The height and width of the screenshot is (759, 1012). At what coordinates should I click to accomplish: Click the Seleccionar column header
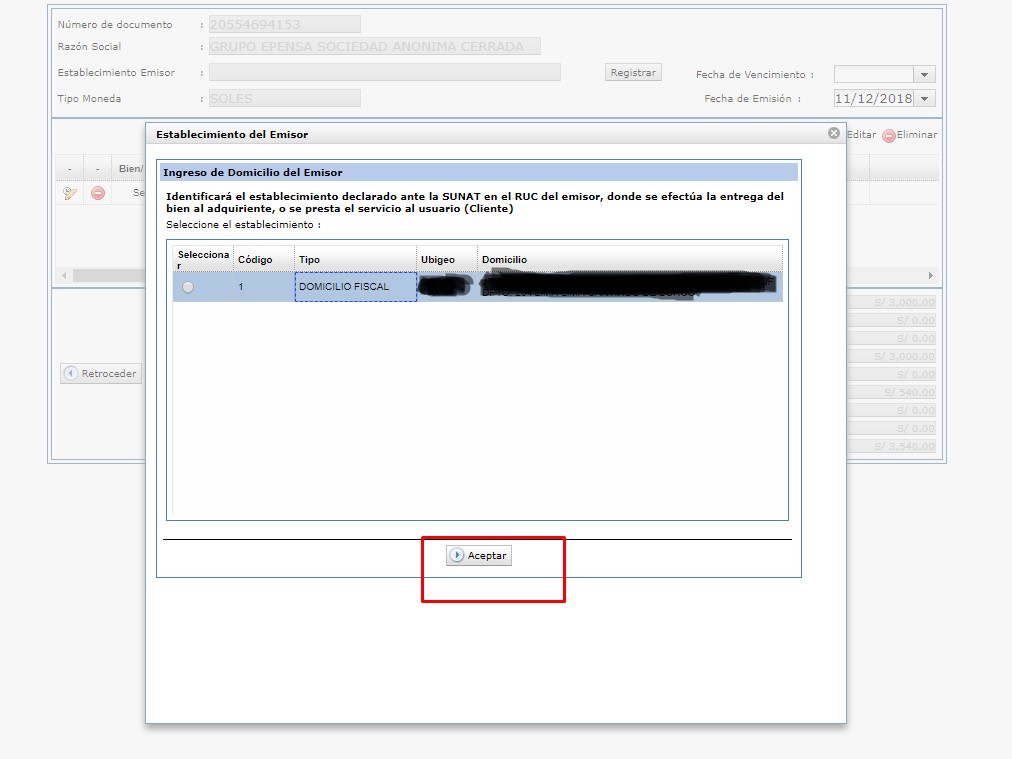click(x=203, y=259)
